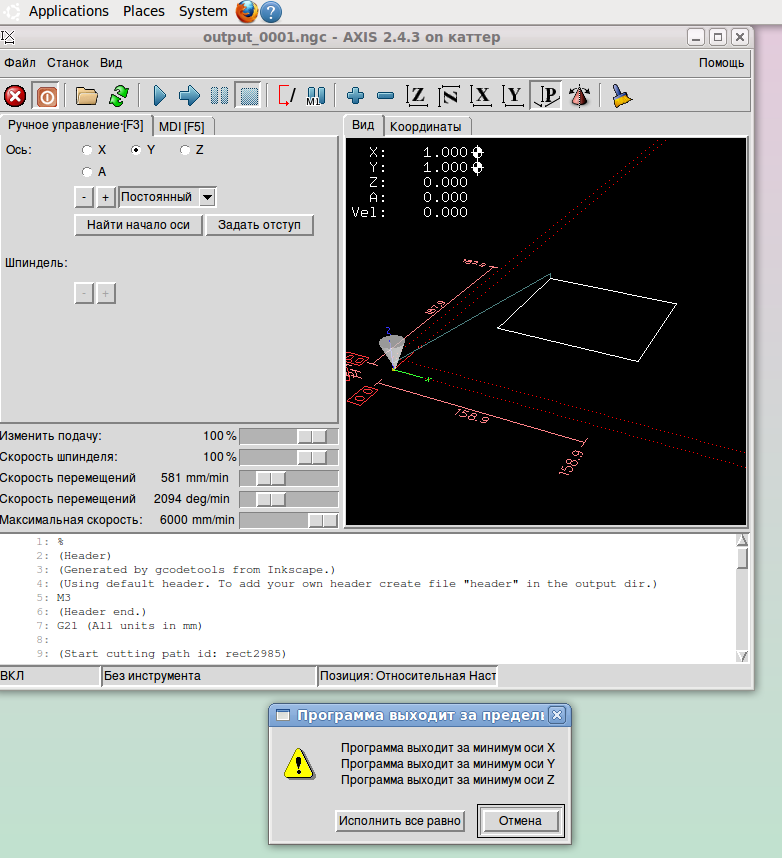The width and height of the screenshot is (782, 858).
Task: Switch to the perspective view P icon
Action: click(x=546, y=96)
